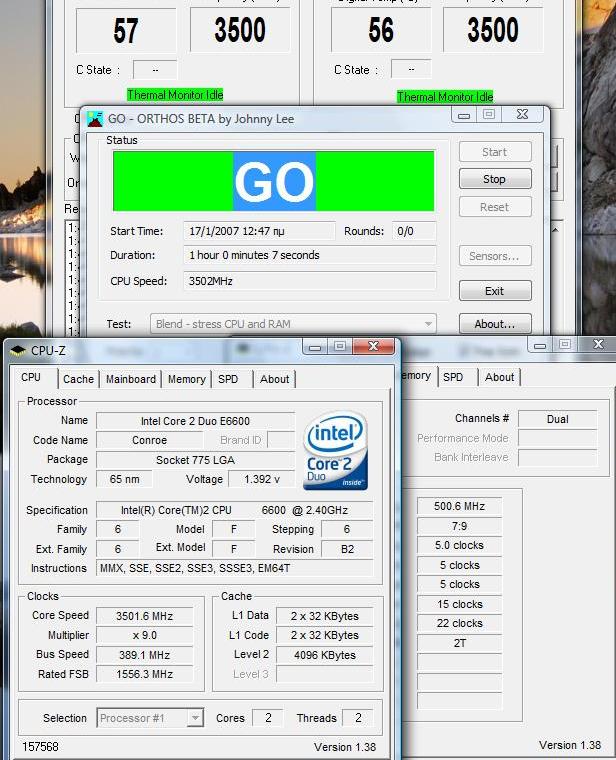Click the Revision B2 value

pyautogui.click(x=347, y=549)
